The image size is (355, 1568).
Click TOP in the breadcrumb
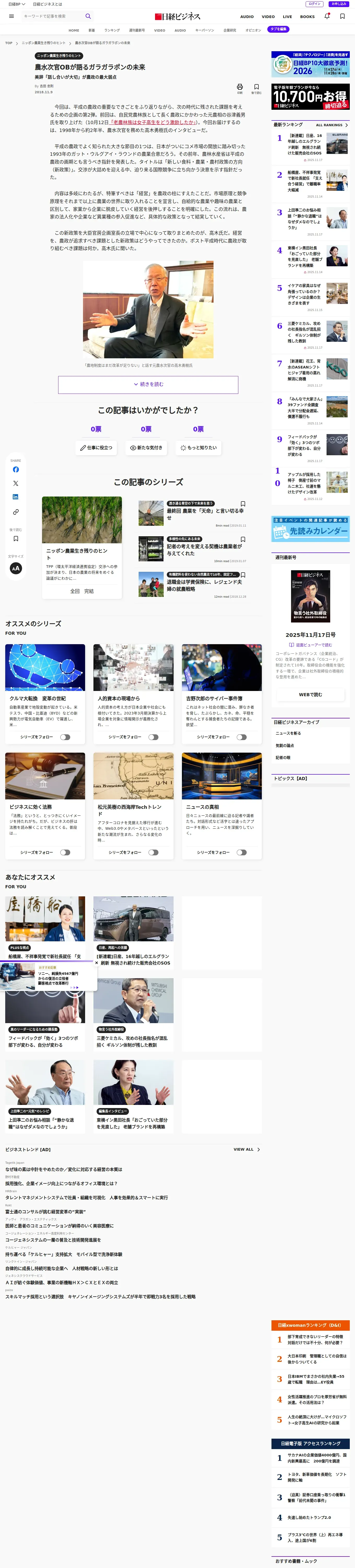(x=9, y=43)
